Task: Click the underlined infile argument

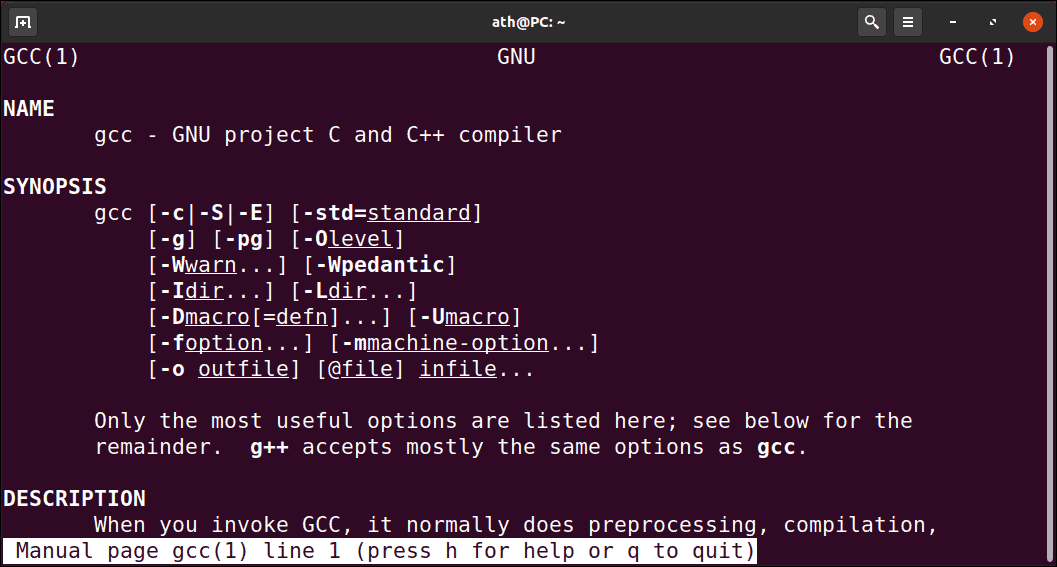Action: [x=458, y=369]
